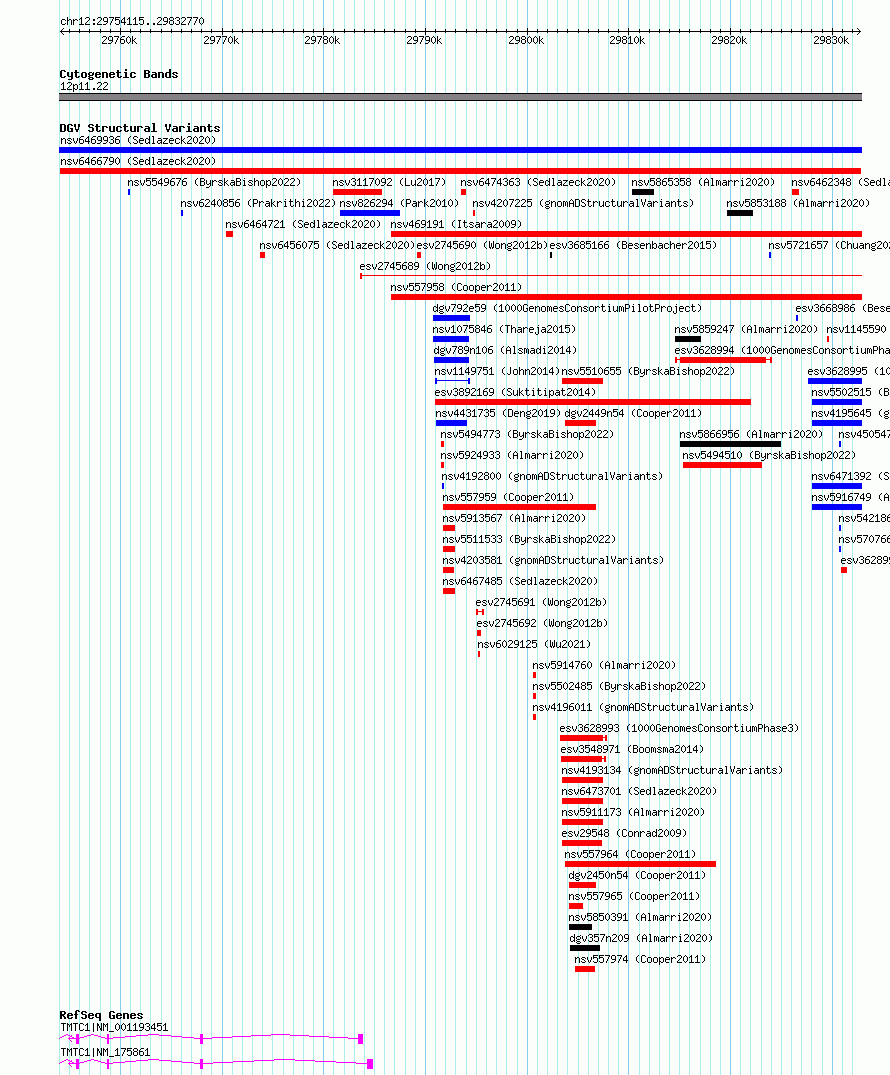Click dgv789n106 (Alsmadi2014) label
This screenshot has width=890, height=1075.
(505, 350)
